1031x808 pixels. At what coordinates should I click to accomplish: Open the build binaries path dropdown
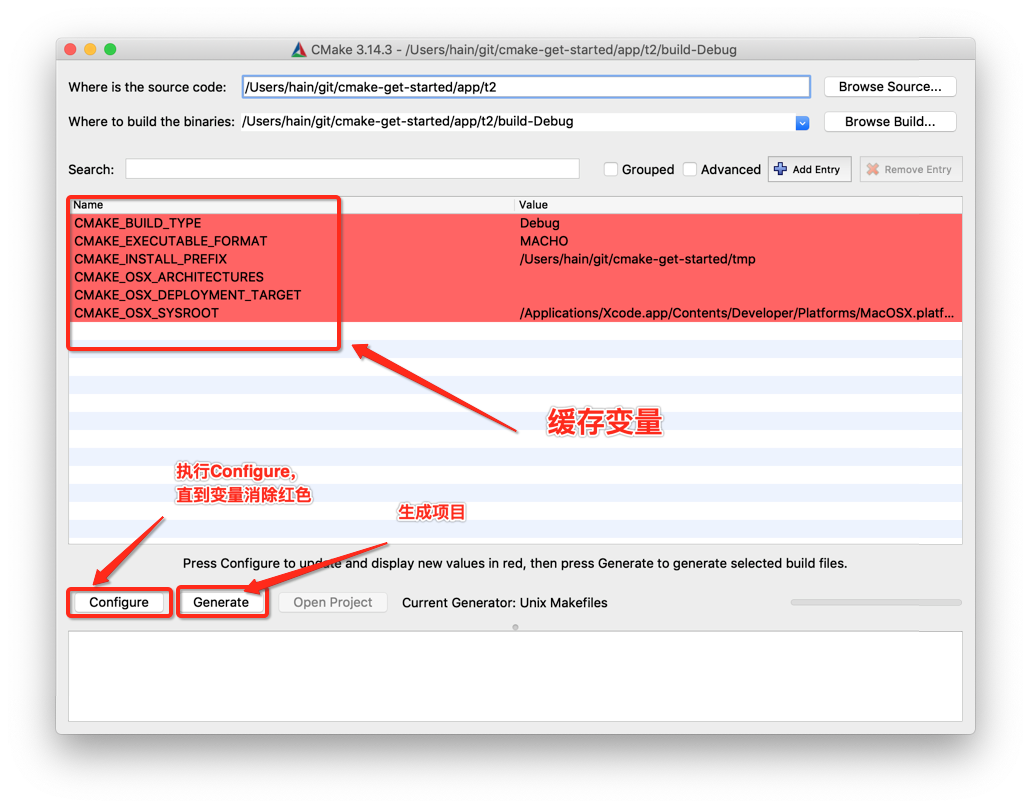tap(802, 123)
